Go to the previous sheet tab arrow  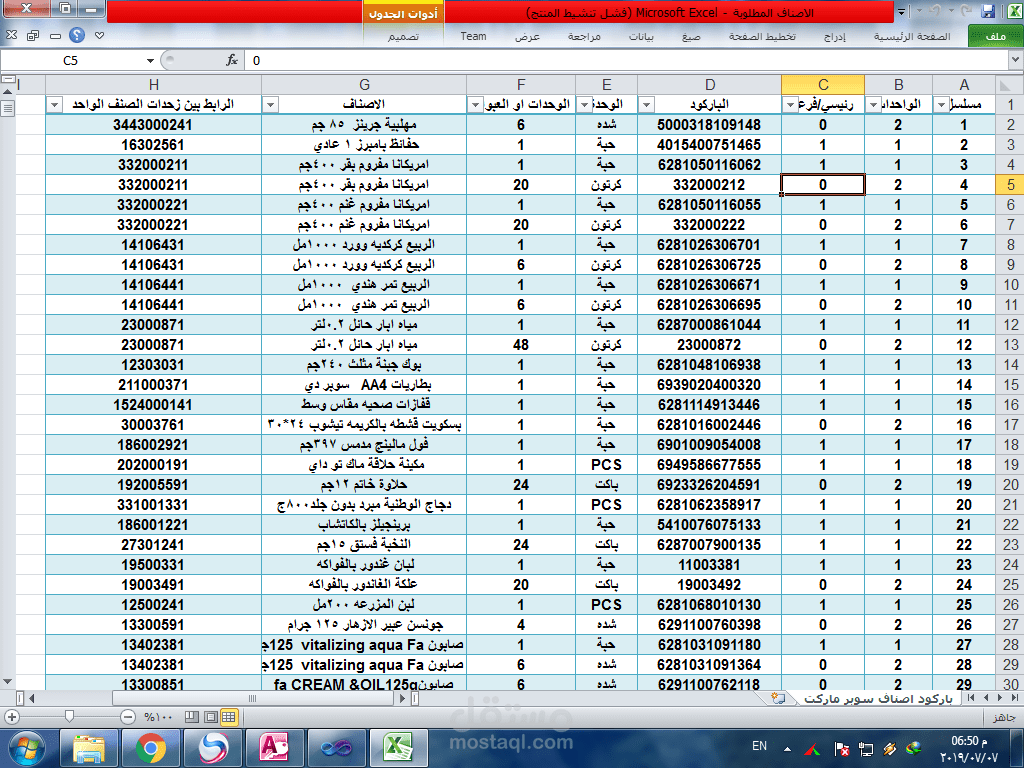coord(999,698)
